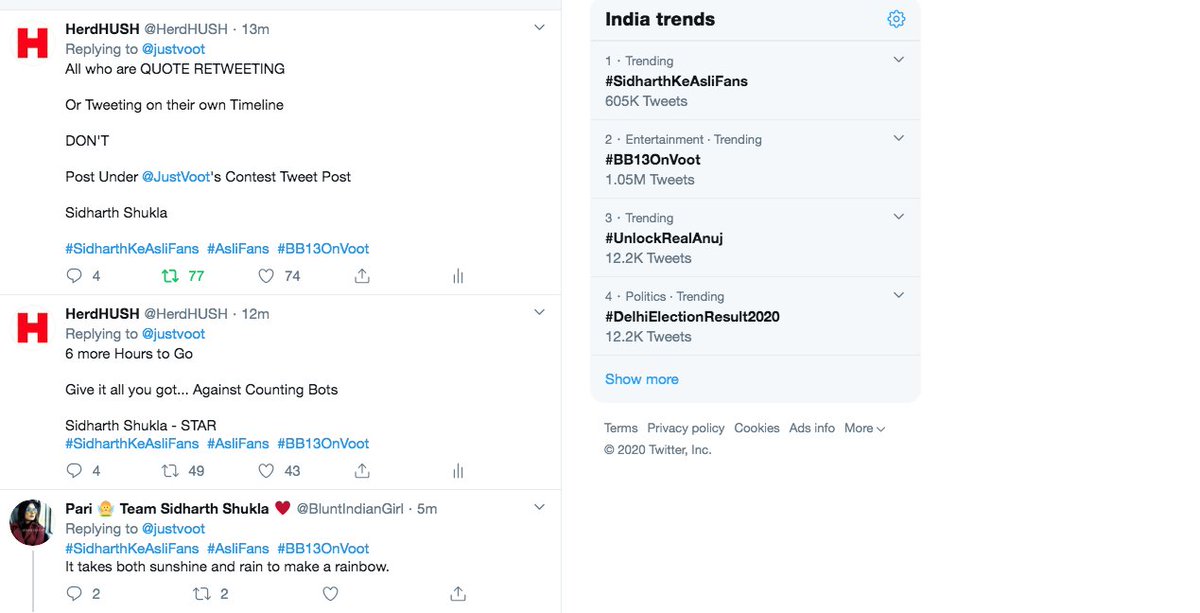The height and width of the screenshot is (613, 1200).
Task: Click the '605K Tweets' count
Action: click(646, 101)
